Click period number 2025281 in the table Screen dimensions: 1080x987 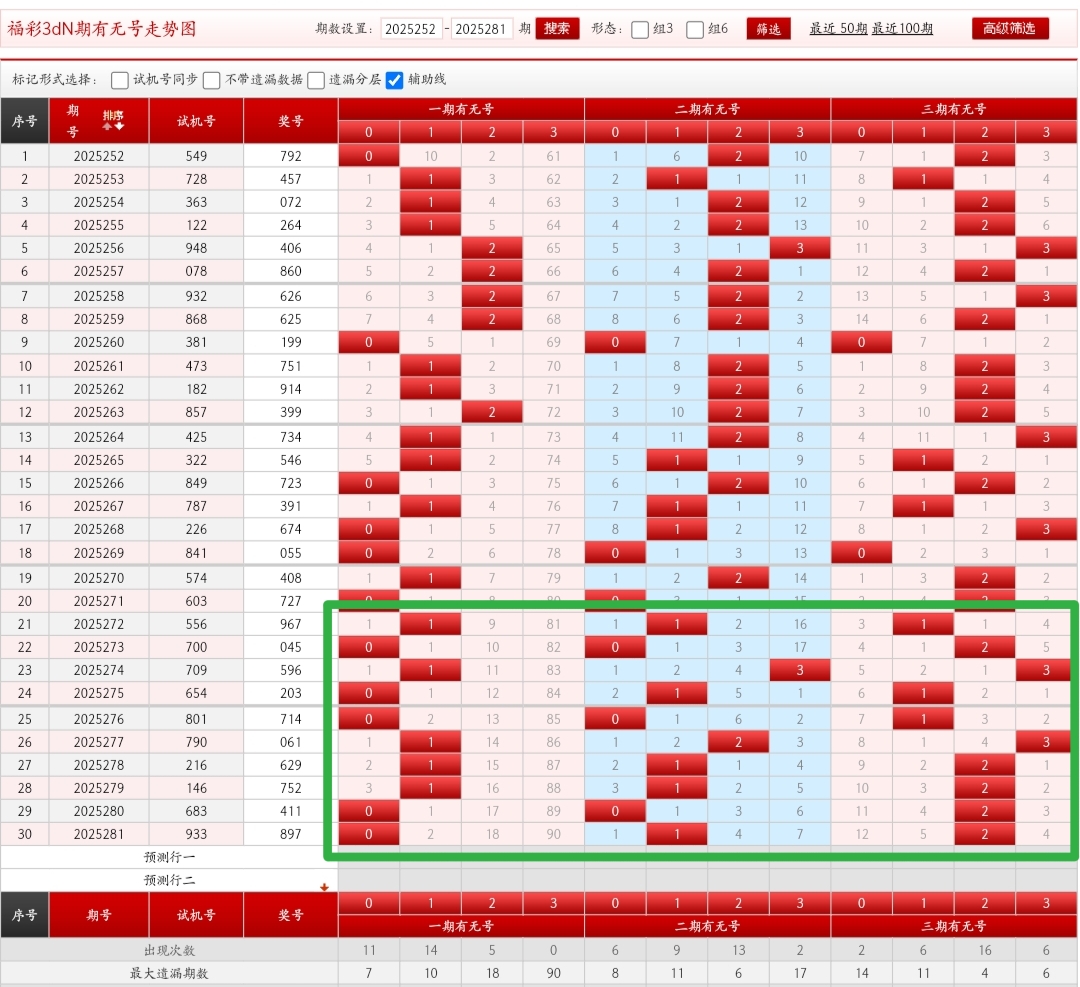(99, 834)
